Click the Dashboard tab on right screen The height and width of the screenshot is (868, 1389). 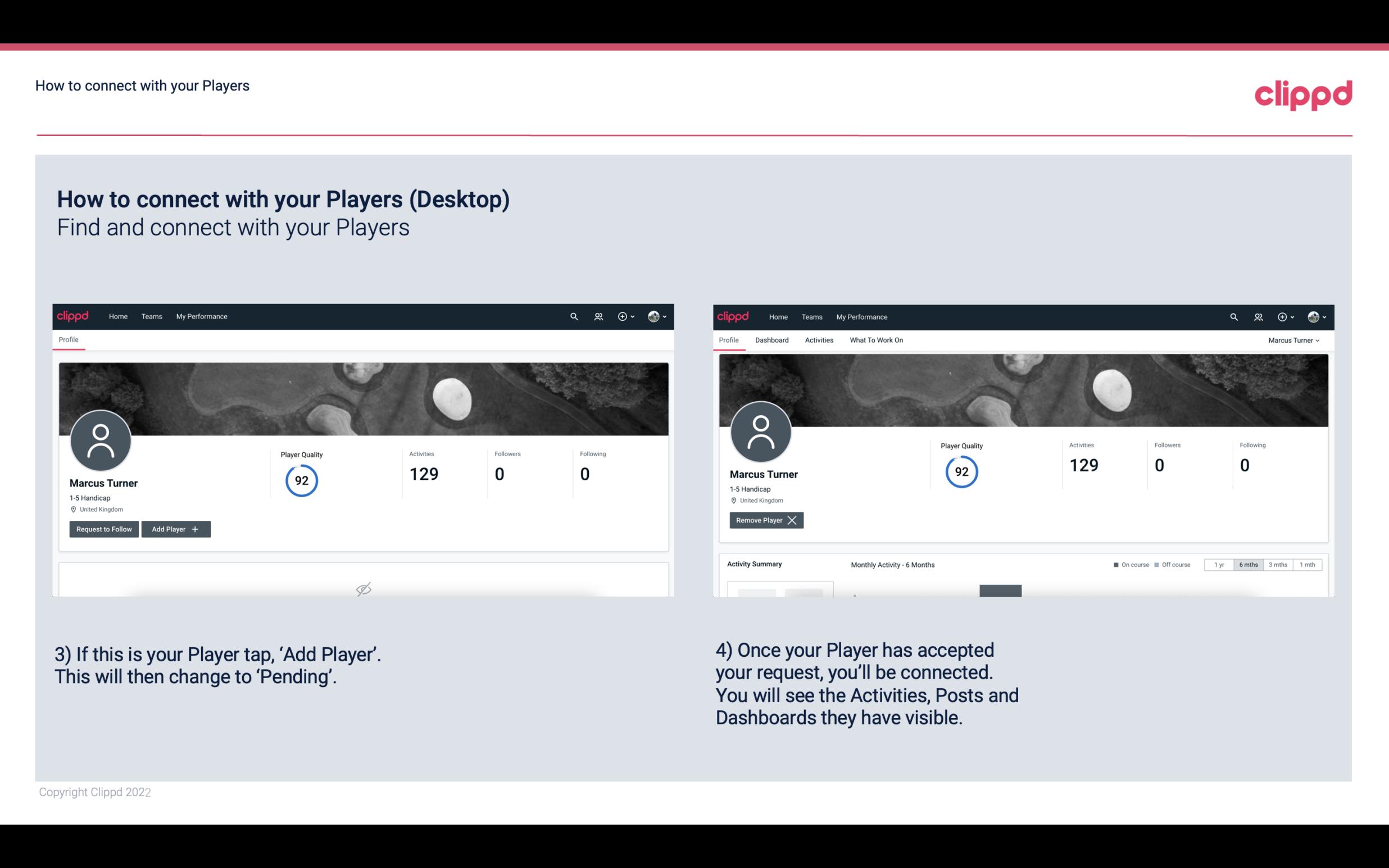[772, 340]
